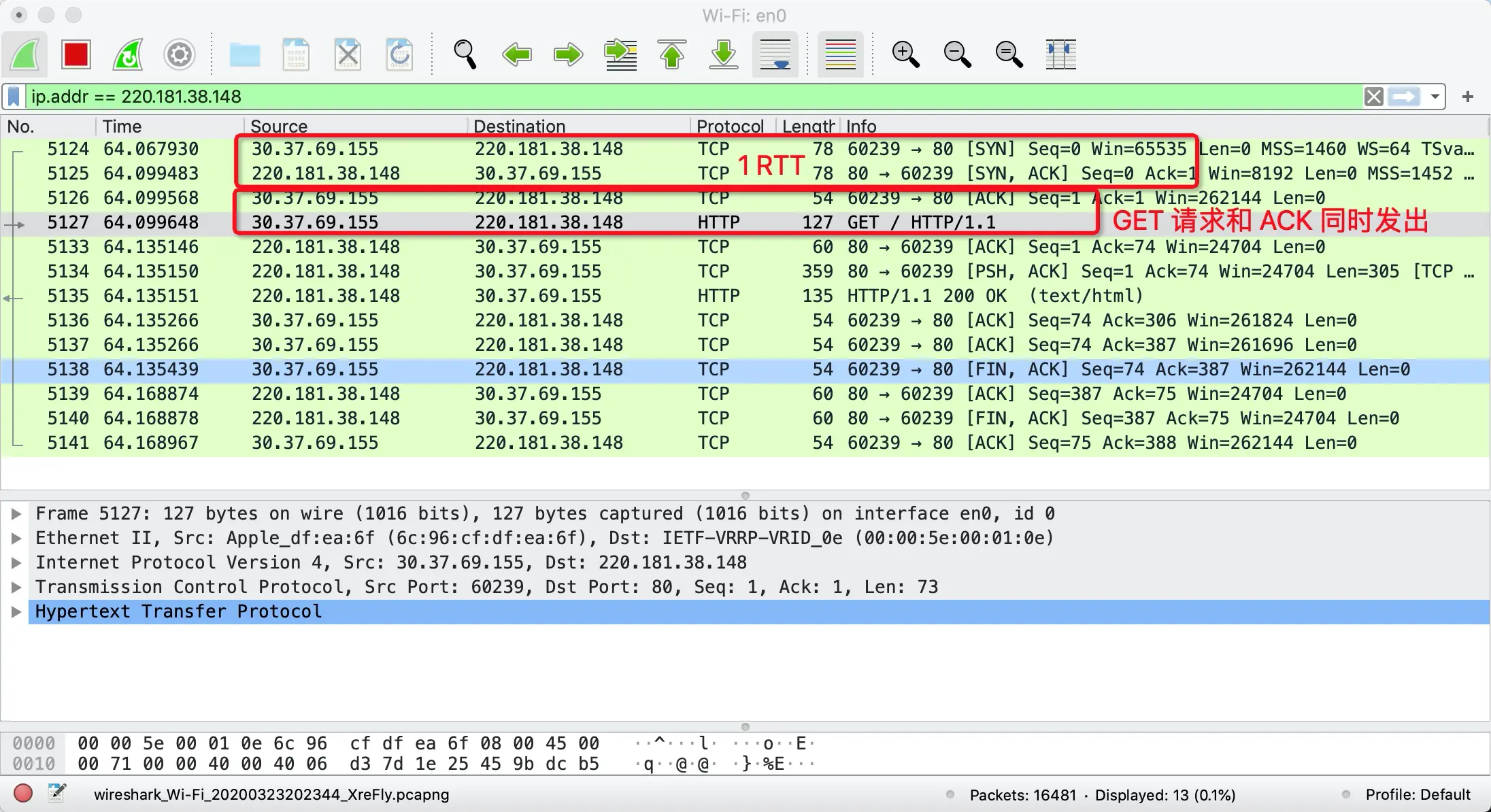Image resolution: width=1491 pixels, height=812 pixels.
Task: Expand the Hypertext Transfer Protocol tree
Action: 16,611
